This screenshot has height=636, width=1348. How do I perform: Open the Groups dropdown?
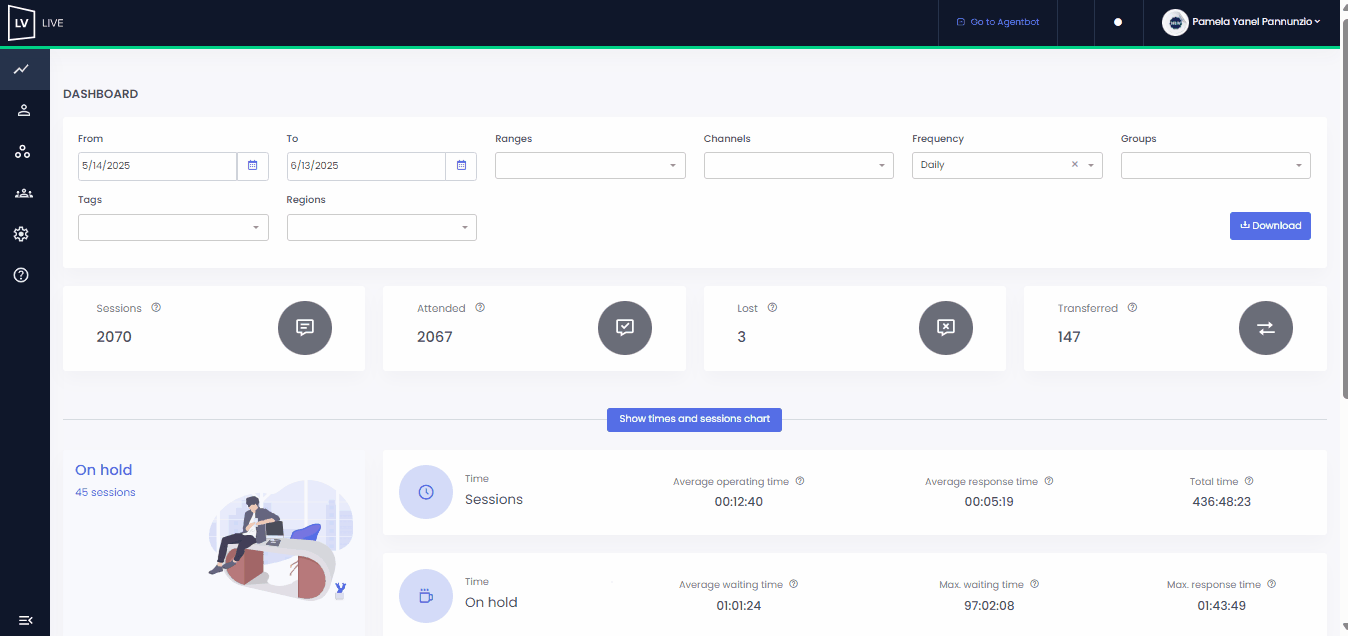coord(1216,166)
